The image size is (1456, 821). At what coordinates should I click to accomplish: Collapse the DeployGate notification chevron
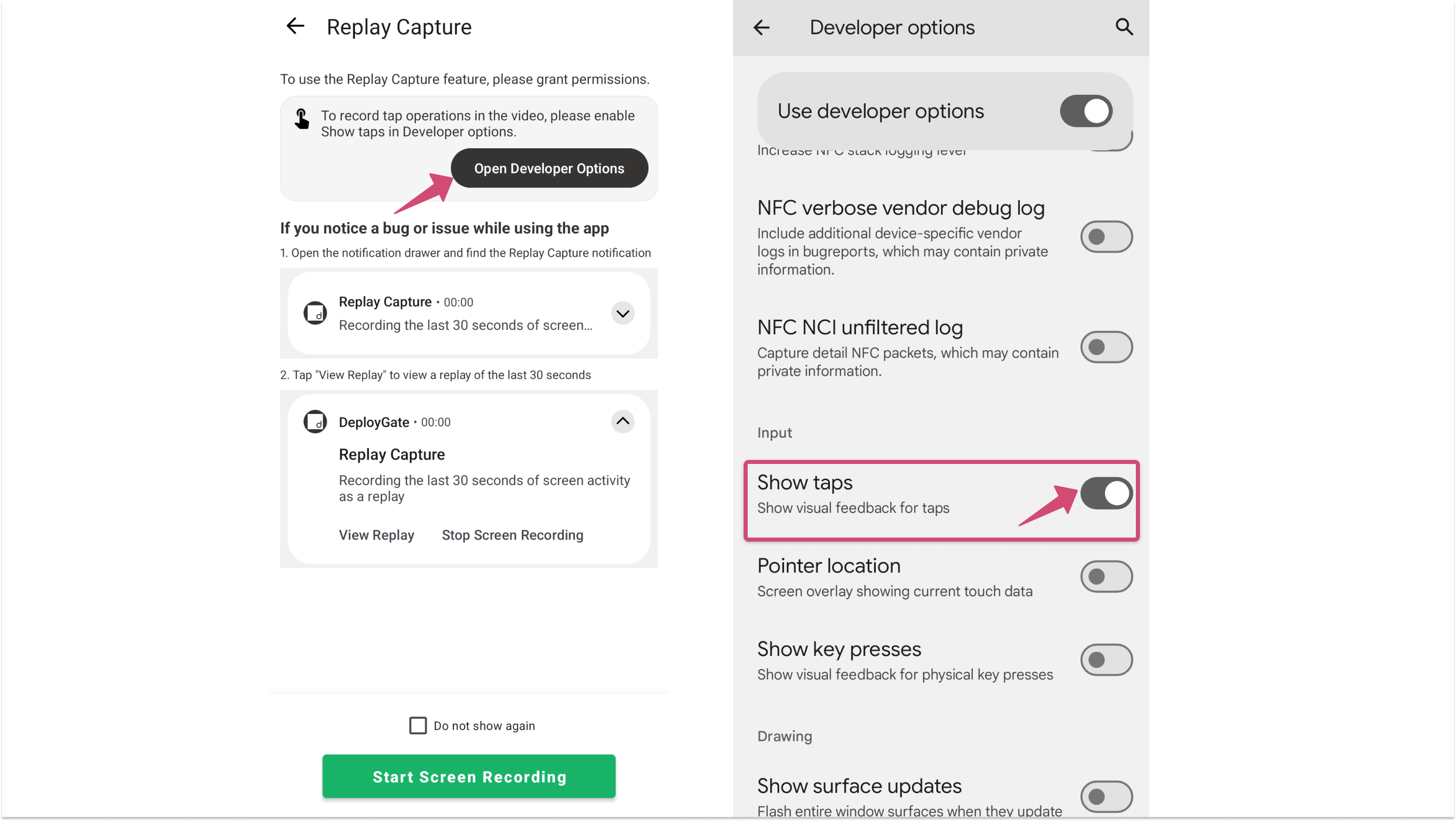pos(622,421)
